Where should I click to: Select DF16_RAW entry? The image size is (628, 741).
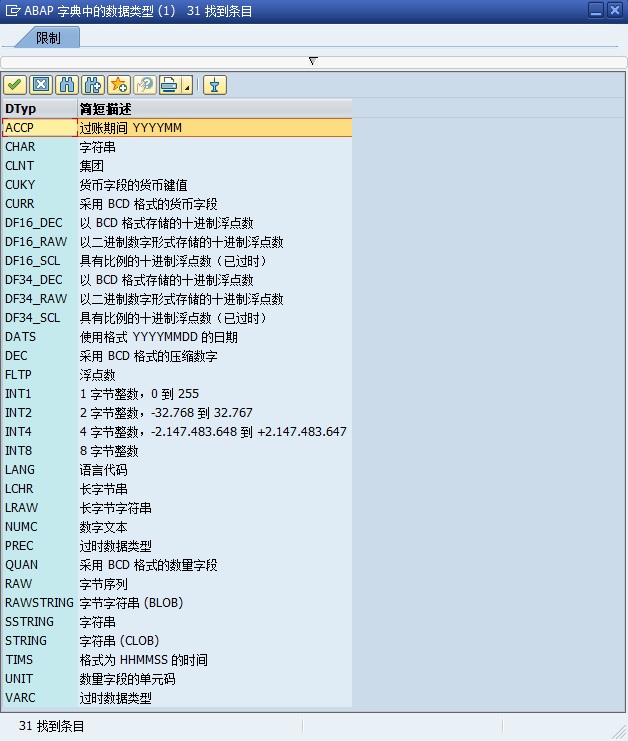pos(177,242)
